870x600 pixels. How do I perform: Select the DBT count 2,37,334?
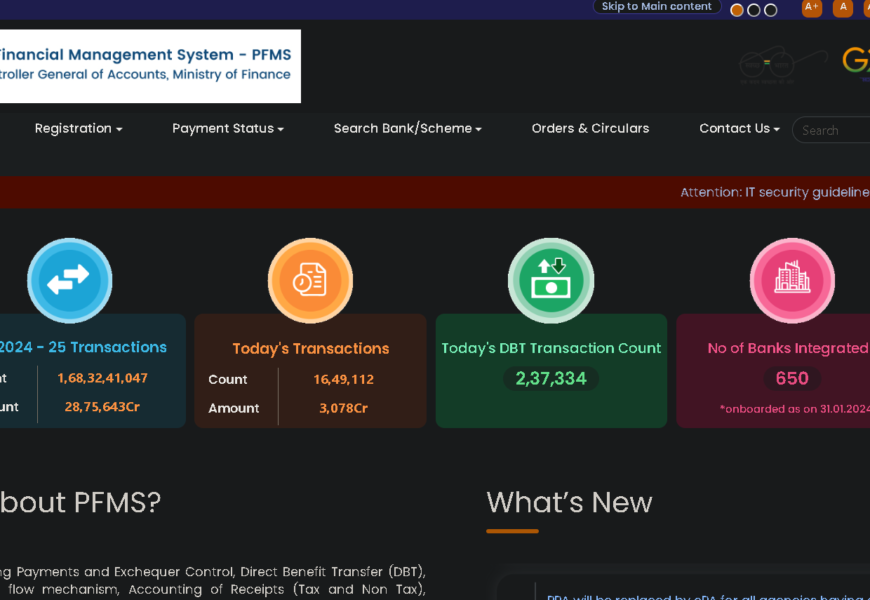(551, 379)
